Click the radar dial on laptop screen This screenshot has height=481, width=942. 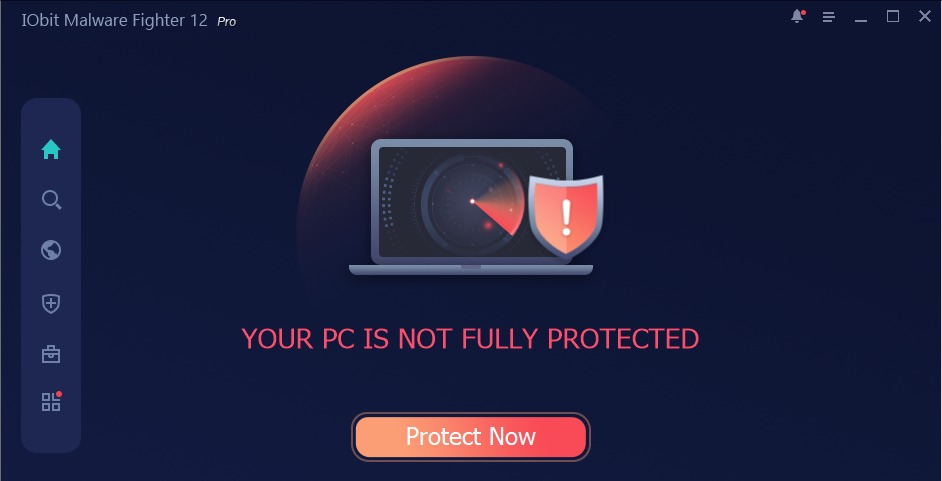coord(472,201)
